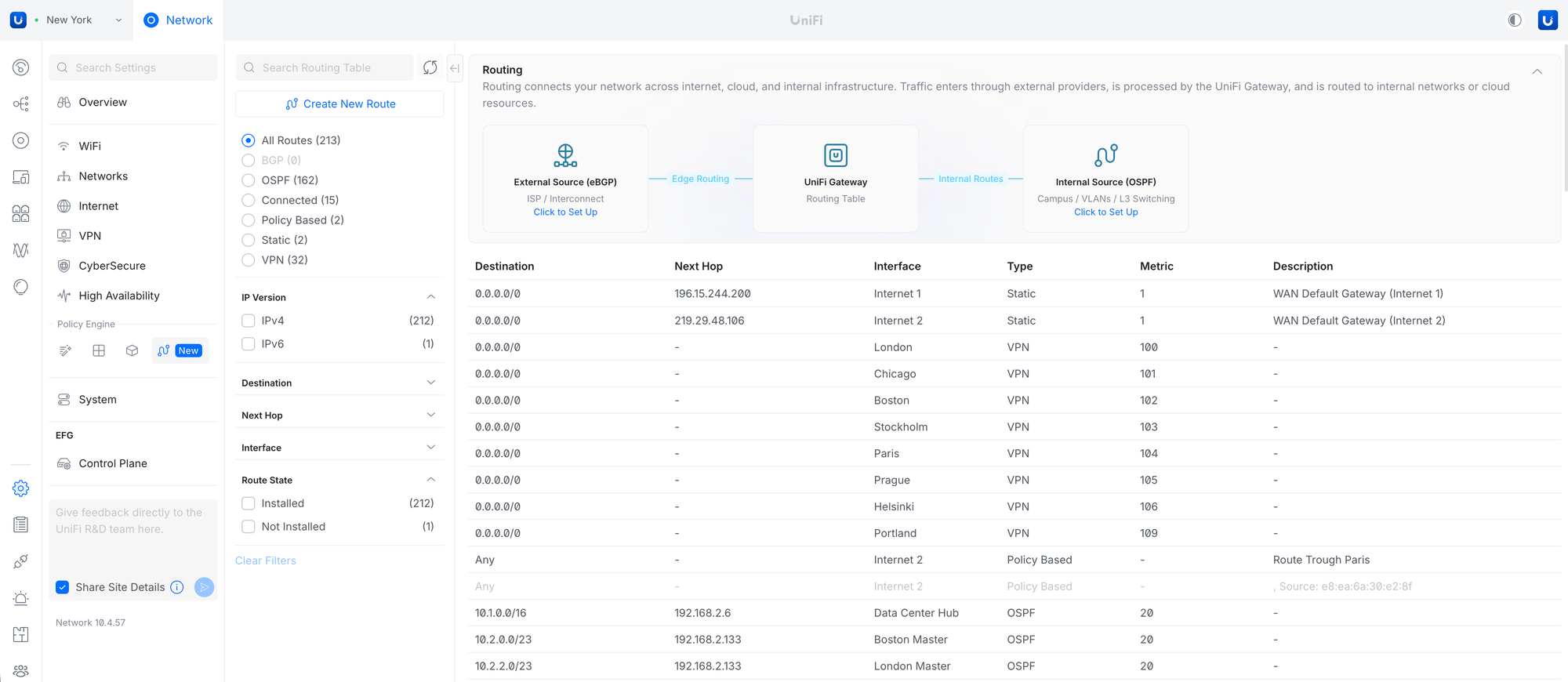
Task: Select the All Routes (213) radio button
Action: 249,140
